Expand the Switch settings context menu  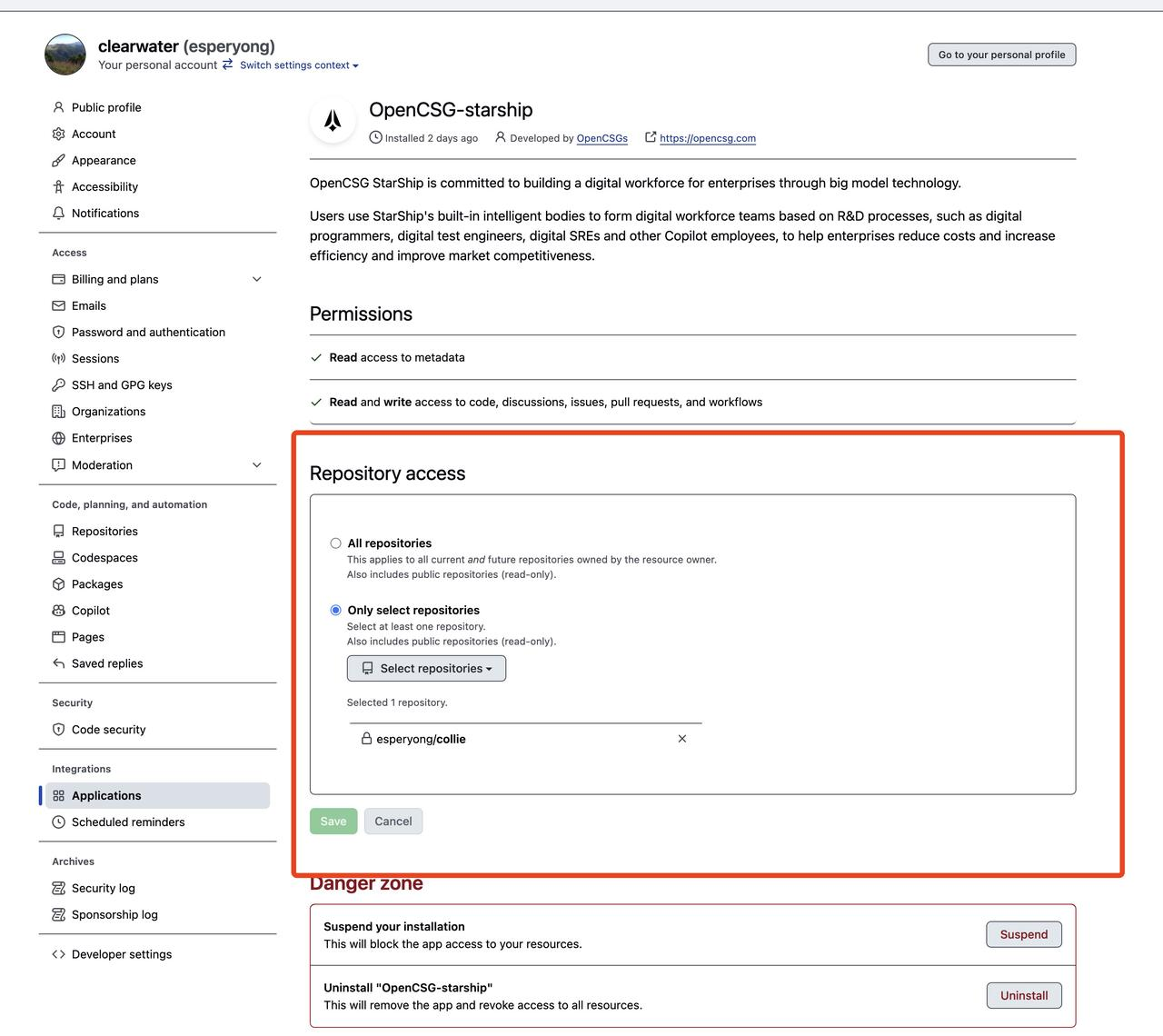tap(298, 65)
